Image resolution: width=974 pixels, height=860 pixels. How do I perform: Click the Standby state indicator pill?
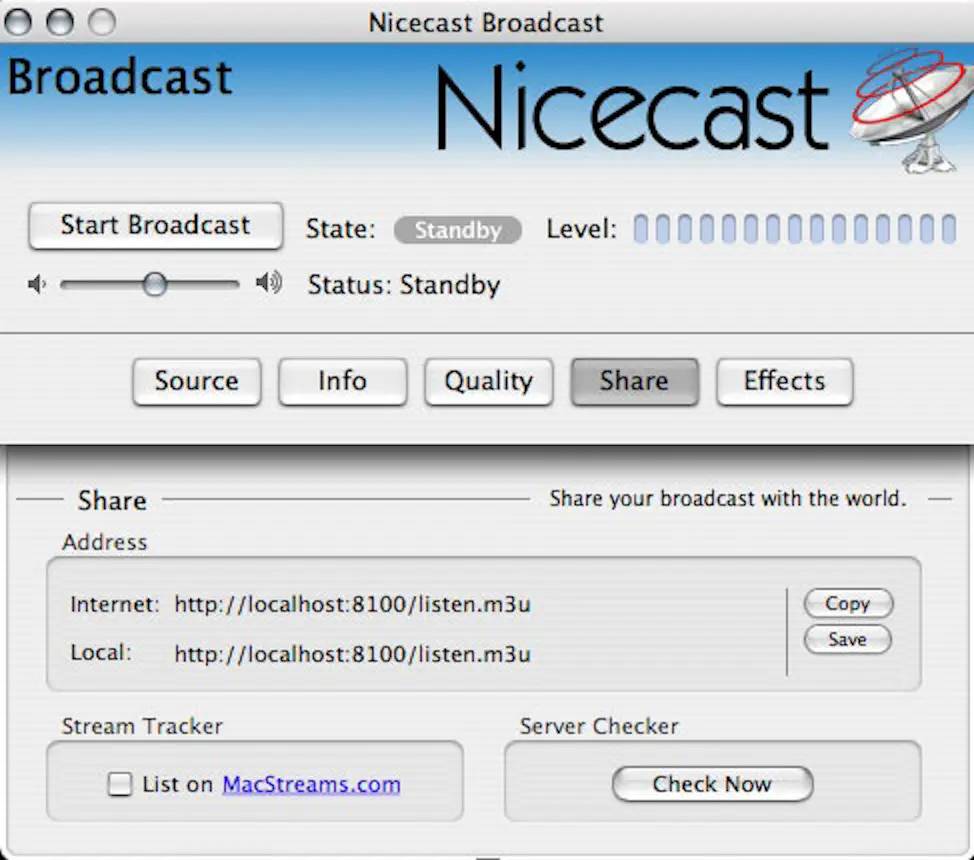[458, 230]
